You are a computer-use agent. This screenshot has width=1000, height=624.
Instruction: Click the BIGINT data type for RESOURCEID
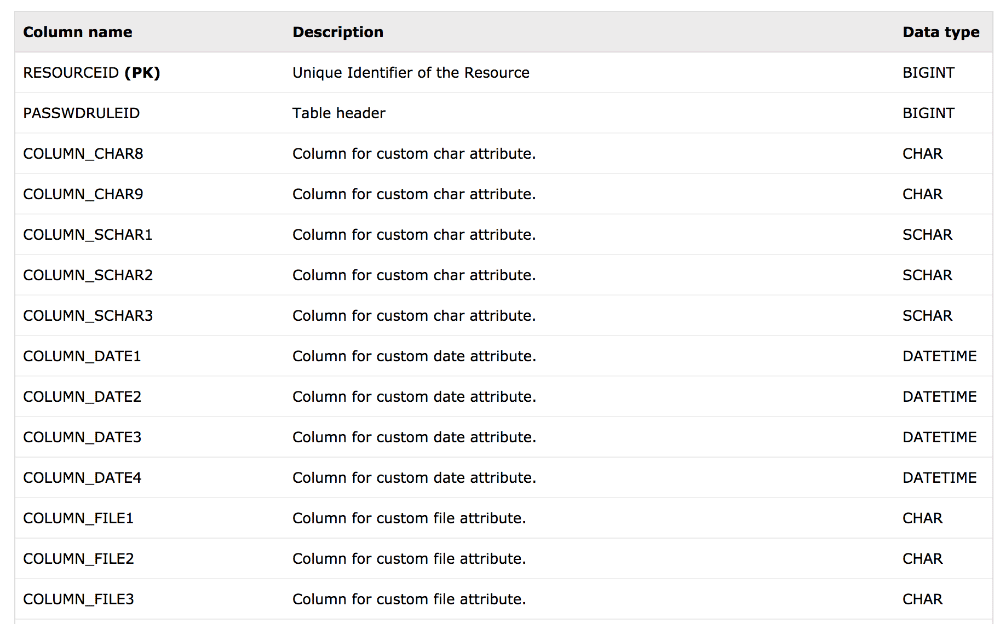[928, 73]
